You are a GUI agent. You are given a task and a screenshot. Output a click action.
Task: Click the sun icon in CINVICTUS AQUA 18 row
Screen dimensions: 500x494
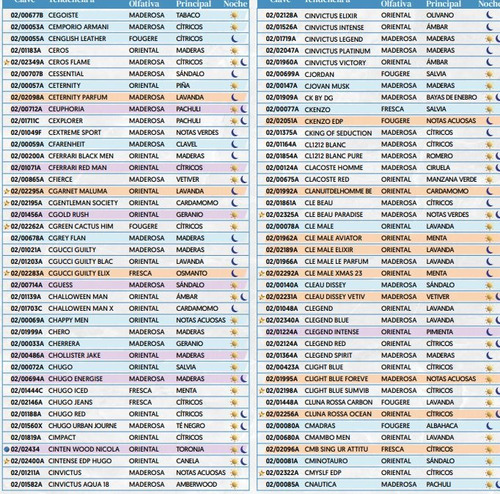coord(234,484)
